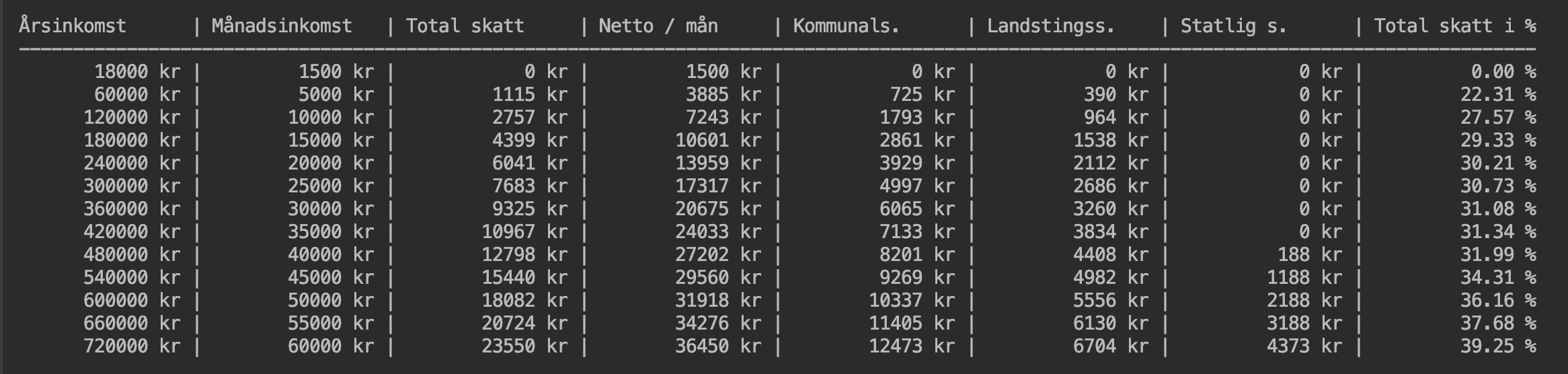Image resolution: width=1568 pixels, height=374 pixels.
Task: Select the Statlig s. column header
Action: click(1233, 26)
